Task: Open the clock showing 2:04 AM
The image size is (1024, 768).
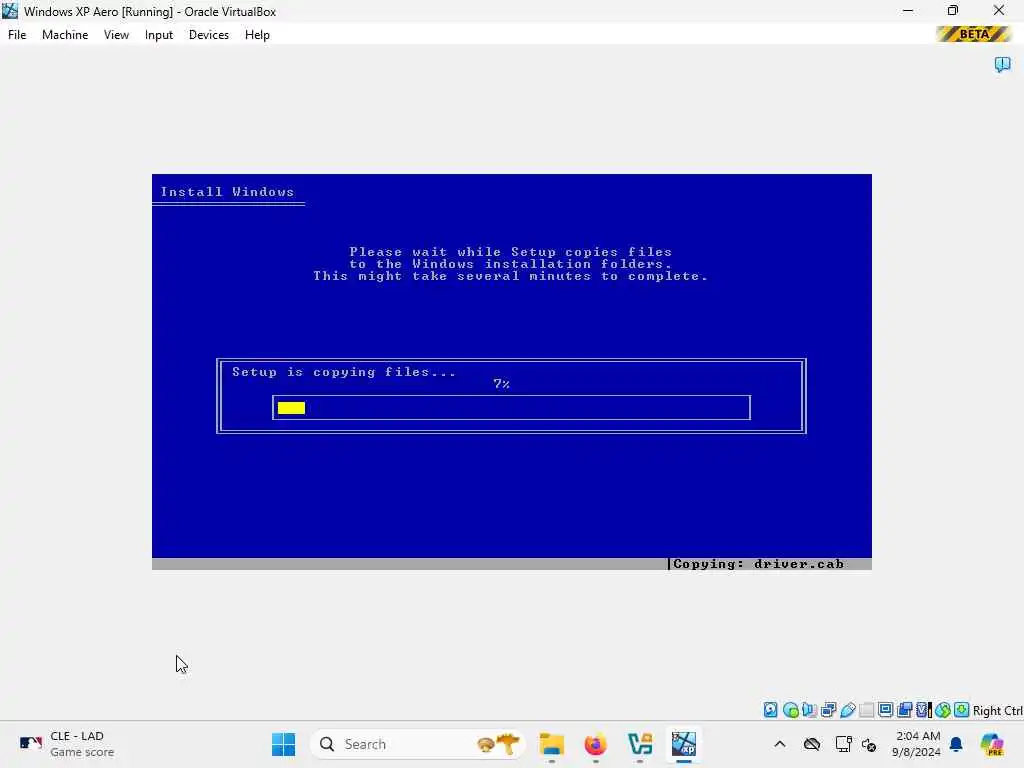Action: pyautogui.click(x=917, y=744)
